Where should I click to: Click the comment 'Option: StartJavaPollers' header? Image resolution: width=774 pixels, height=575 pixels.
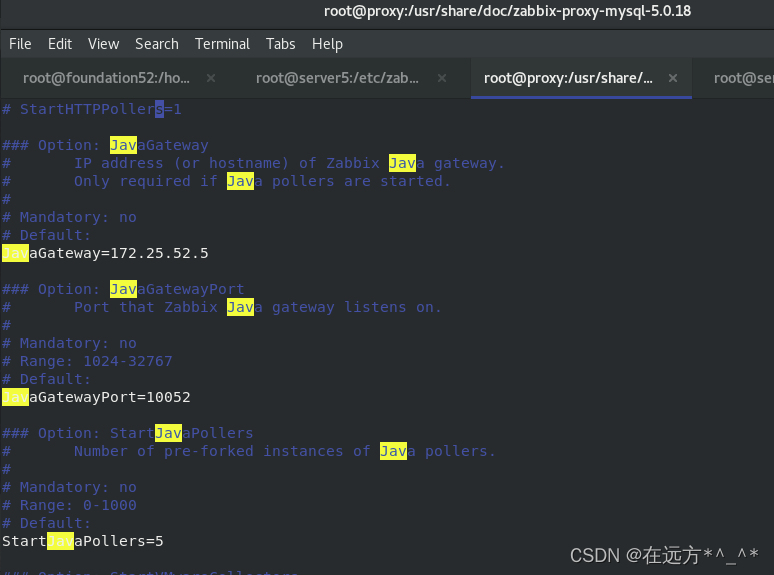(127, 433)
